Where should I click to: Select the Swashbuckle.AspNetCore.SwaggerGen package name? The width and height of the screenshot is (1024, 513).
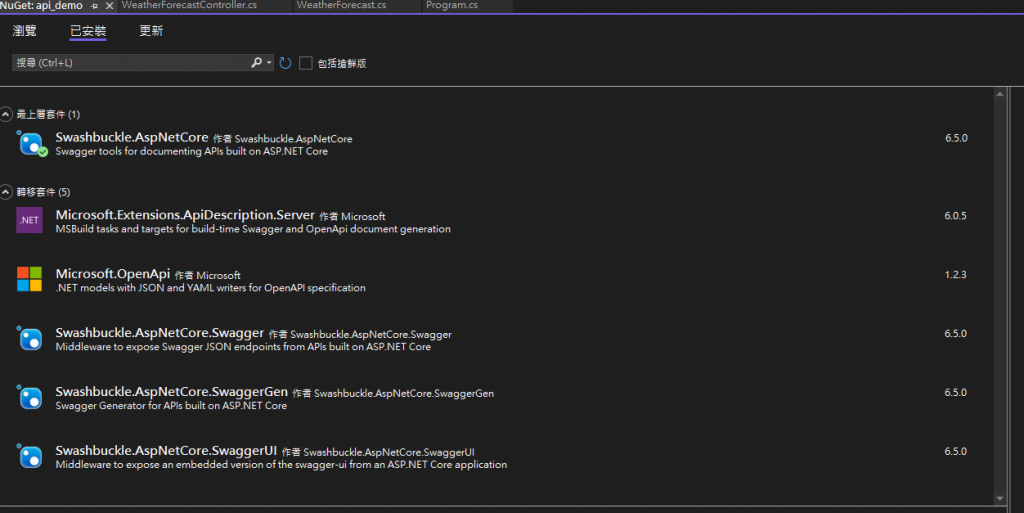pyautogui.click(x=172, y=392)
